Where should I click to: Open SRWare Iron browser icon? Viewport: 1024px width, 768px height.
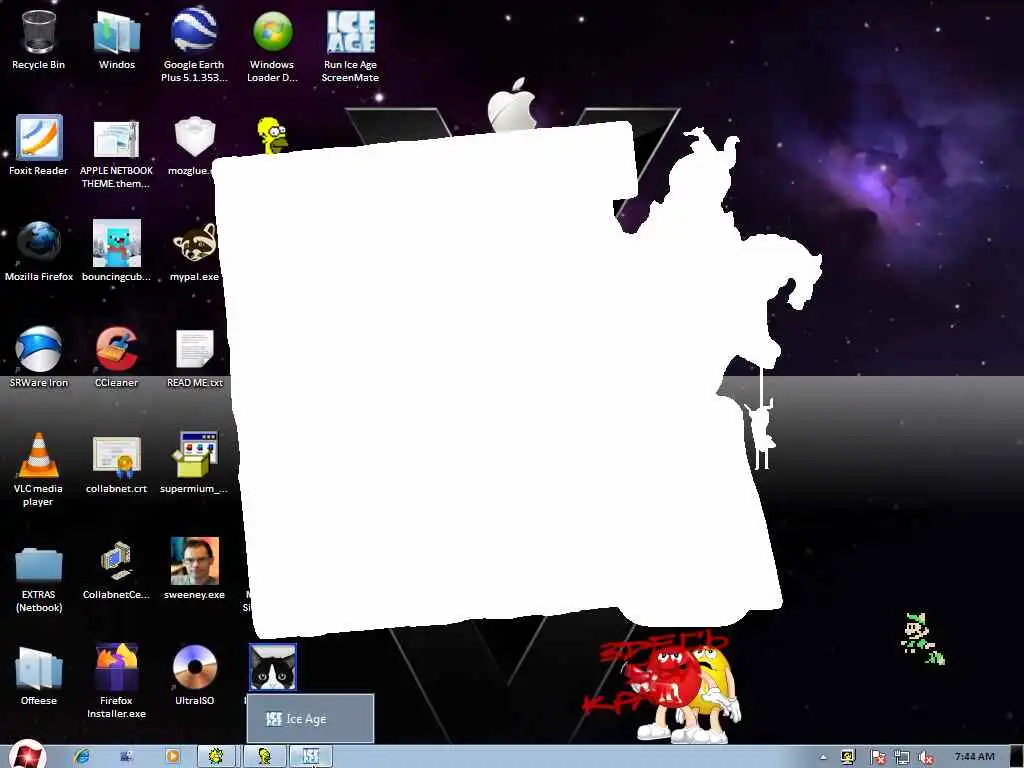[39, 357]
